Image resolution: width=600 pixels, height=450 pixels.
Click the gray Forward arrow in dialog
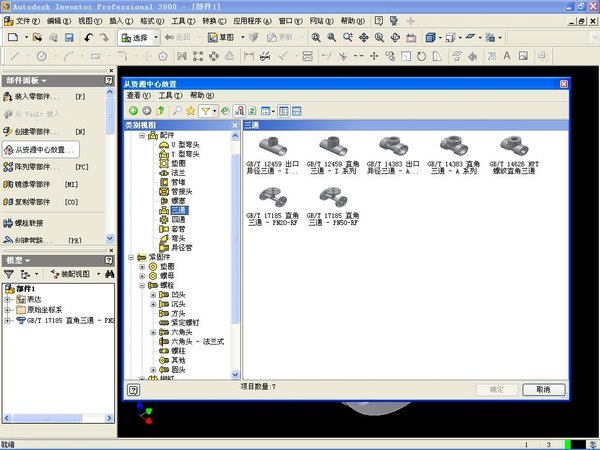pos(147,111)
